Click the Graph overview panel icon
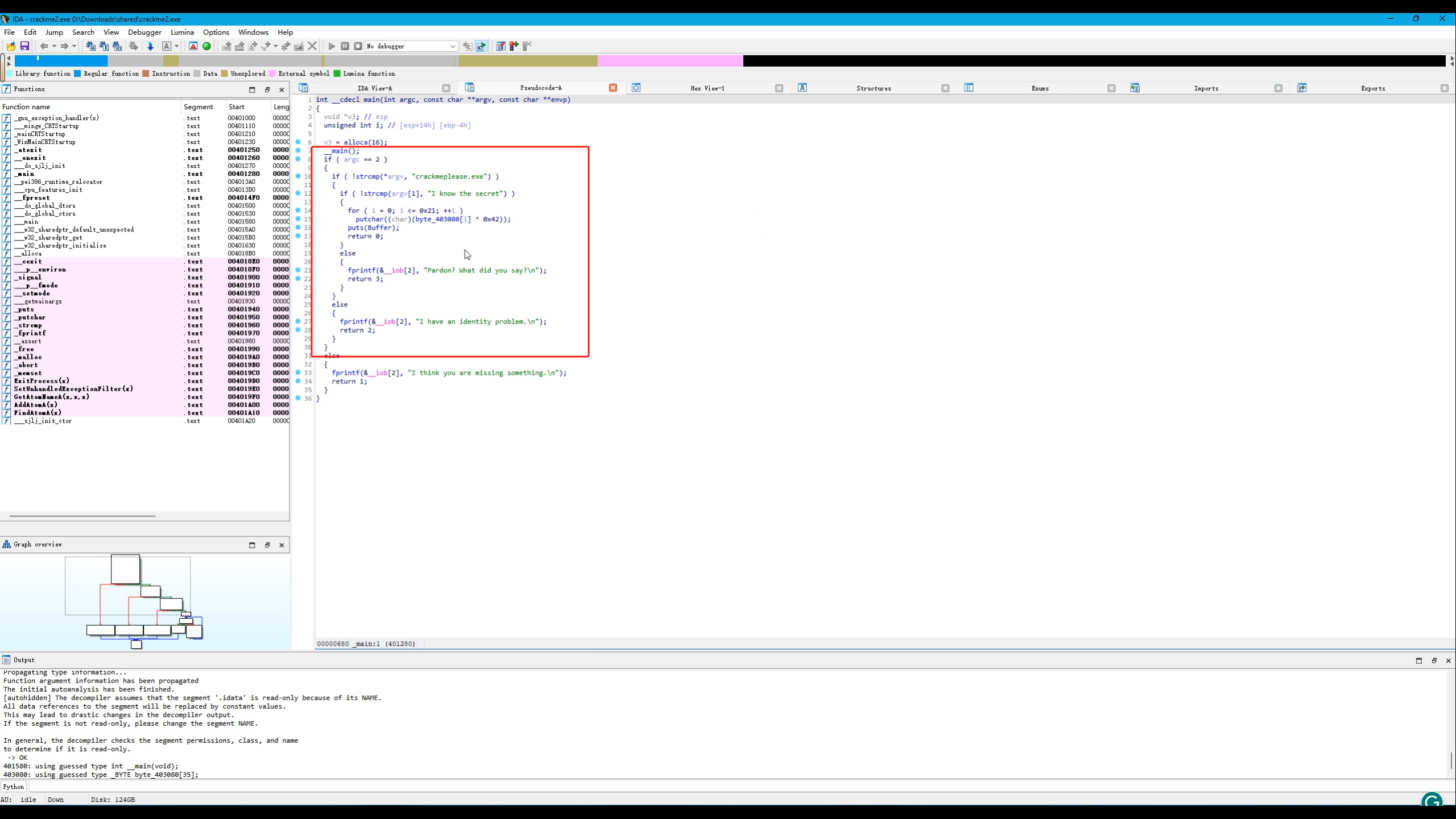The height and width of the screenshot is (819, 1456). coord(7,544)
